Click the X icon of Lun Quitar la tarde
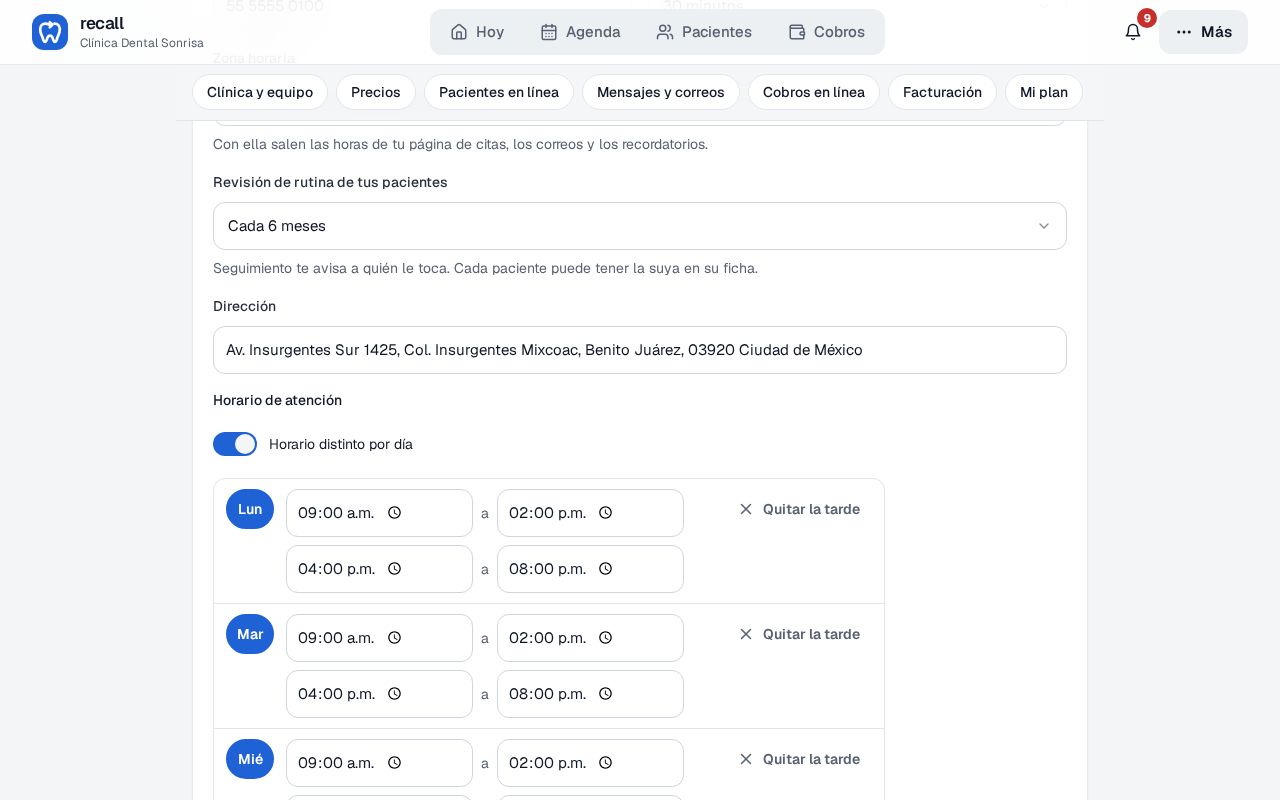The image size is (1280, 800). tap(746, 509)
